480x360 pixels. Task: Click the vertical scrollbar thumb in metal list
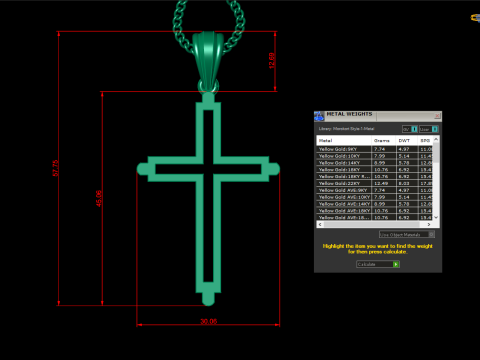click(436, 153)
